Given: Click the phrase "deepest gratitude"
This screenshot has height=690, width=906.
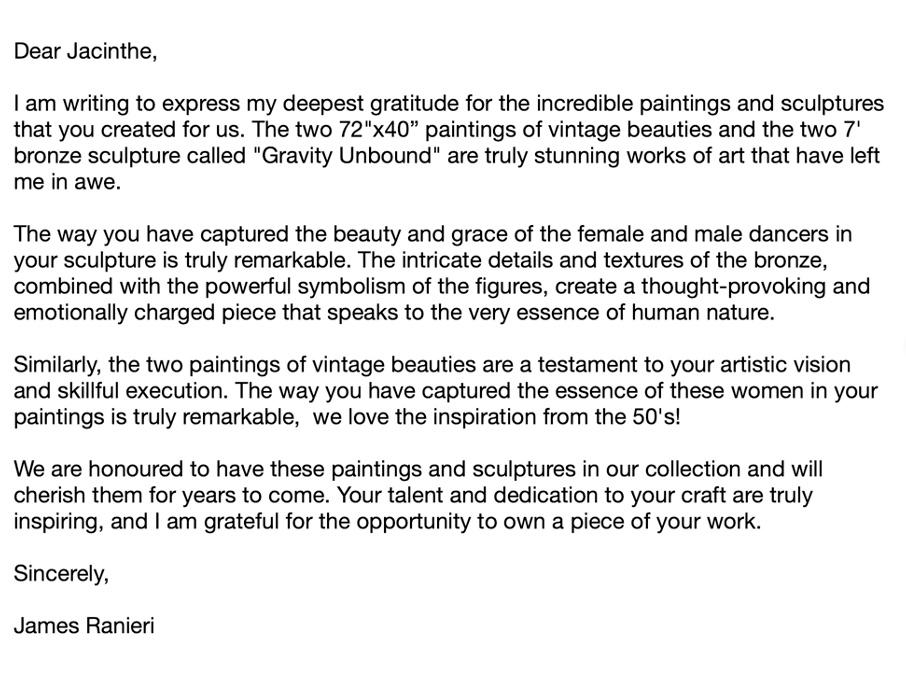Looking at the screenshot, I should pos(368,104).
